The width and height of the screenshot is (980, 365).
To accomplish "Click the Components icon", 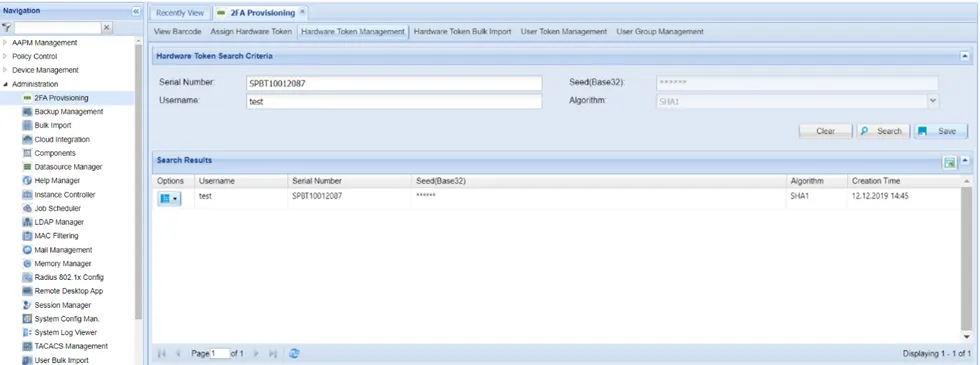I will [x=27, y=153].
